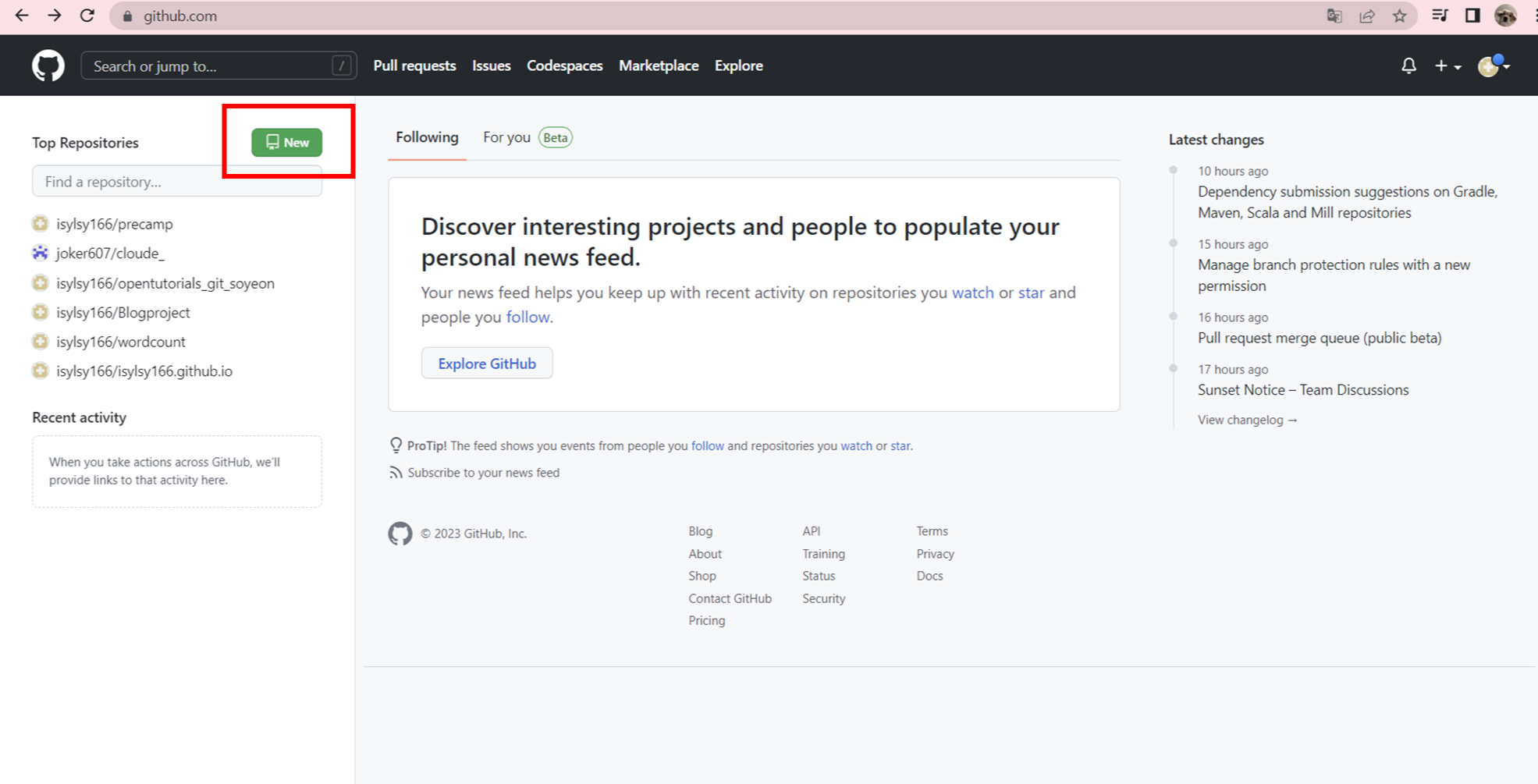Open the Docs footer link
This screenshot has width=1538, height=784.
929,576
